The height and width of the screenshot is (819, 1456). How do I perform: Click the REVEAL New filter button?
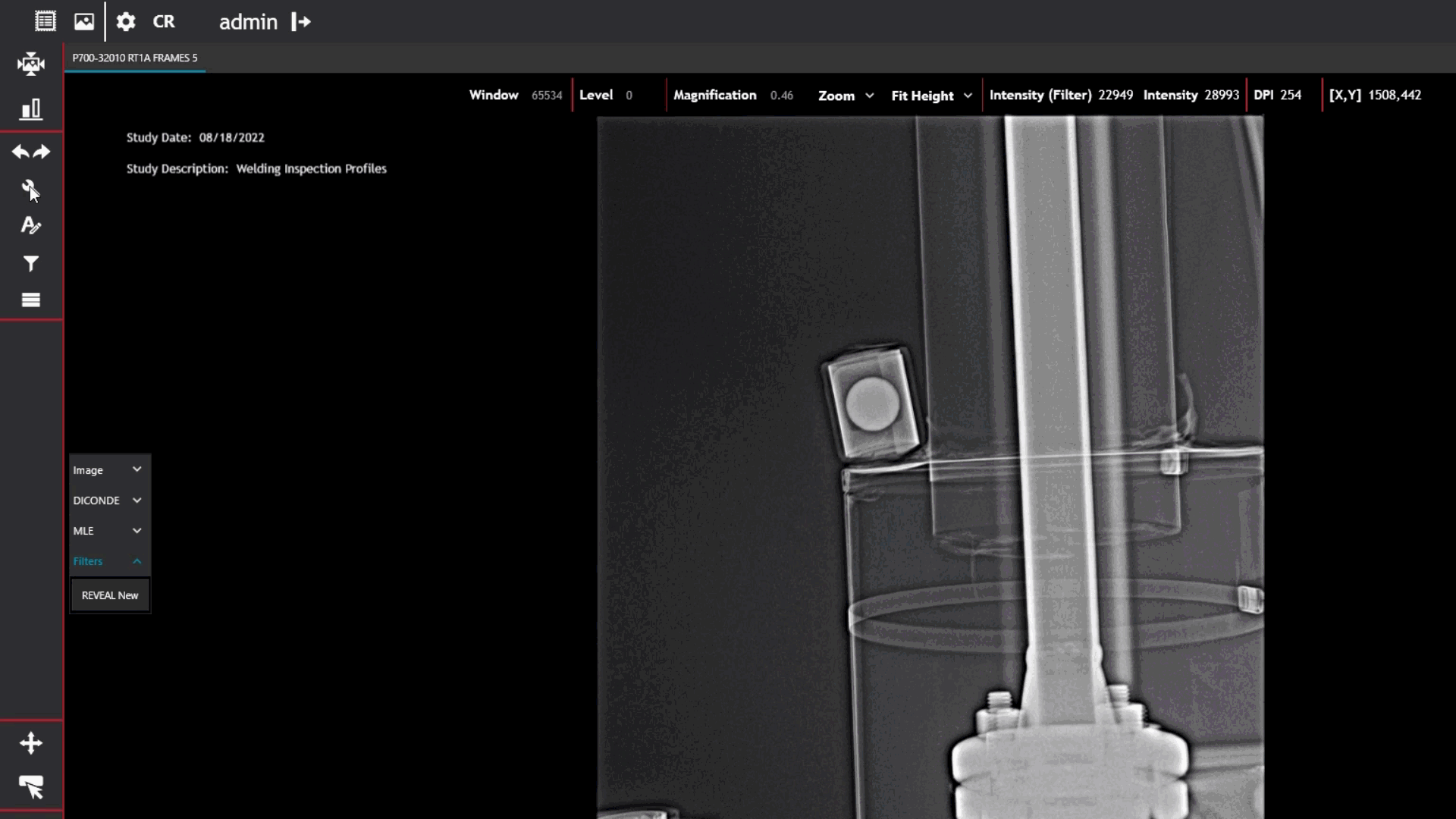point(110,595)
